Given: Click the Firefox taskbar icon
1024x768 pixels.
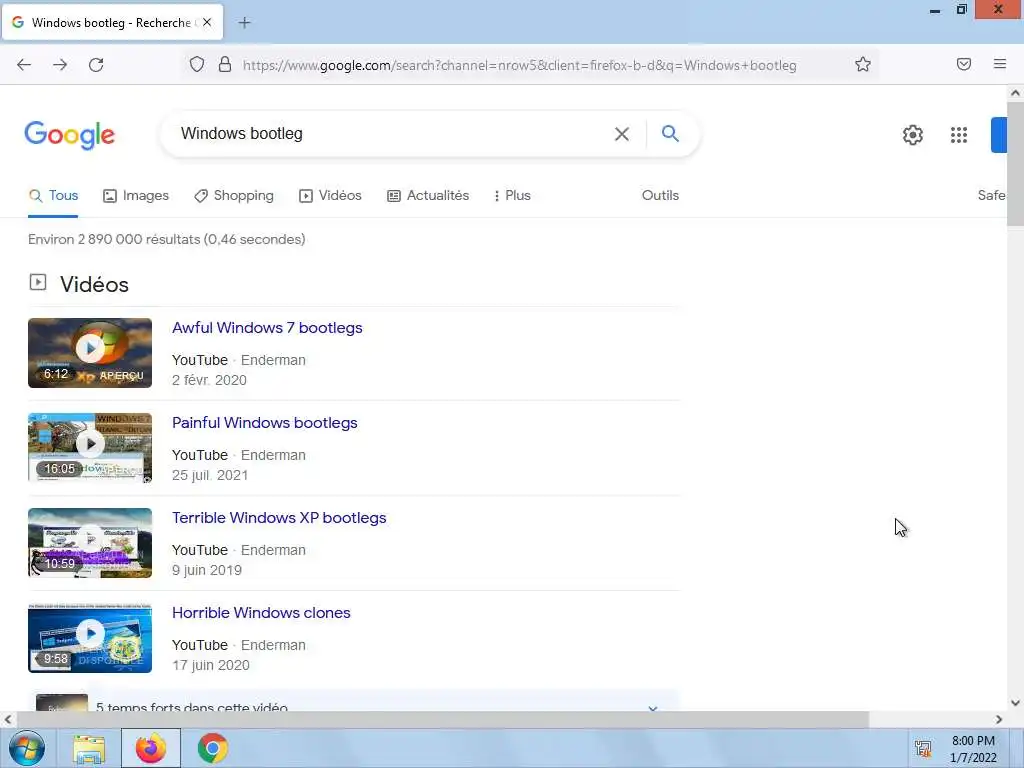Looking at the screenshot, I should click(x=151, y=748).
